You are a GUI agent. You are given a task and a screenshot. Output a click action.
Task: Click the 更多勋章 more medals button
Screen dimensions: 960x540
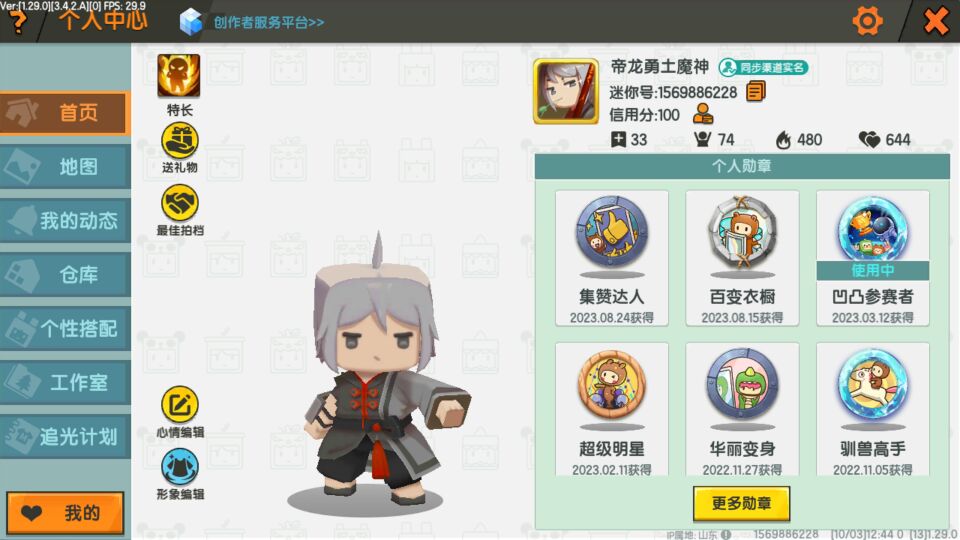pos(741,503)
